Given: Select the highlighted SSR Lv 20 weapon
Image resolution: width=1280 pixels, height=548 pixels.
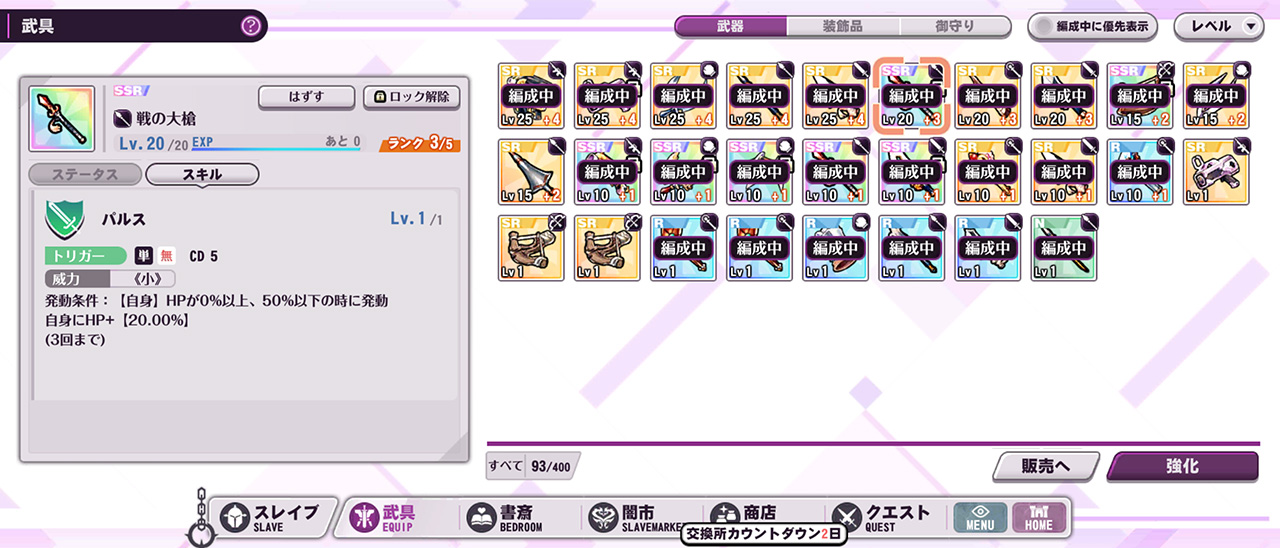Looking at the screenshot, I should [x=910, y=95].
